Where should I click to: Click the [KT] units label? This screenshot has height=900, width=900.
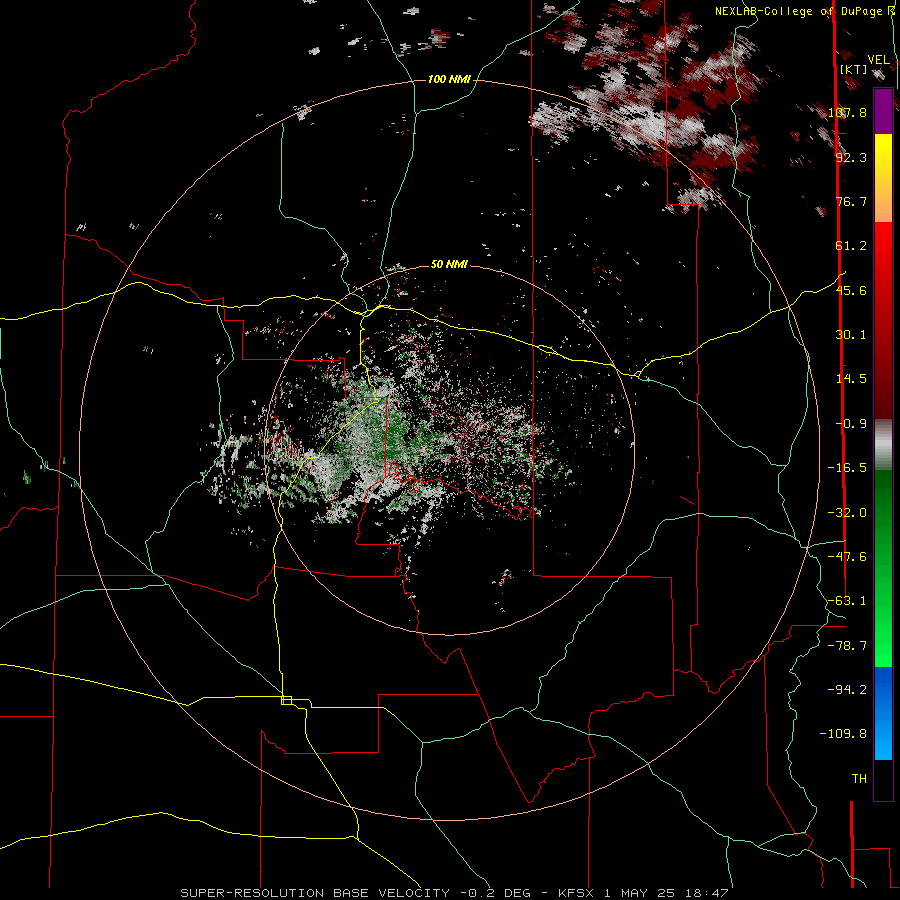pos(854,69)
